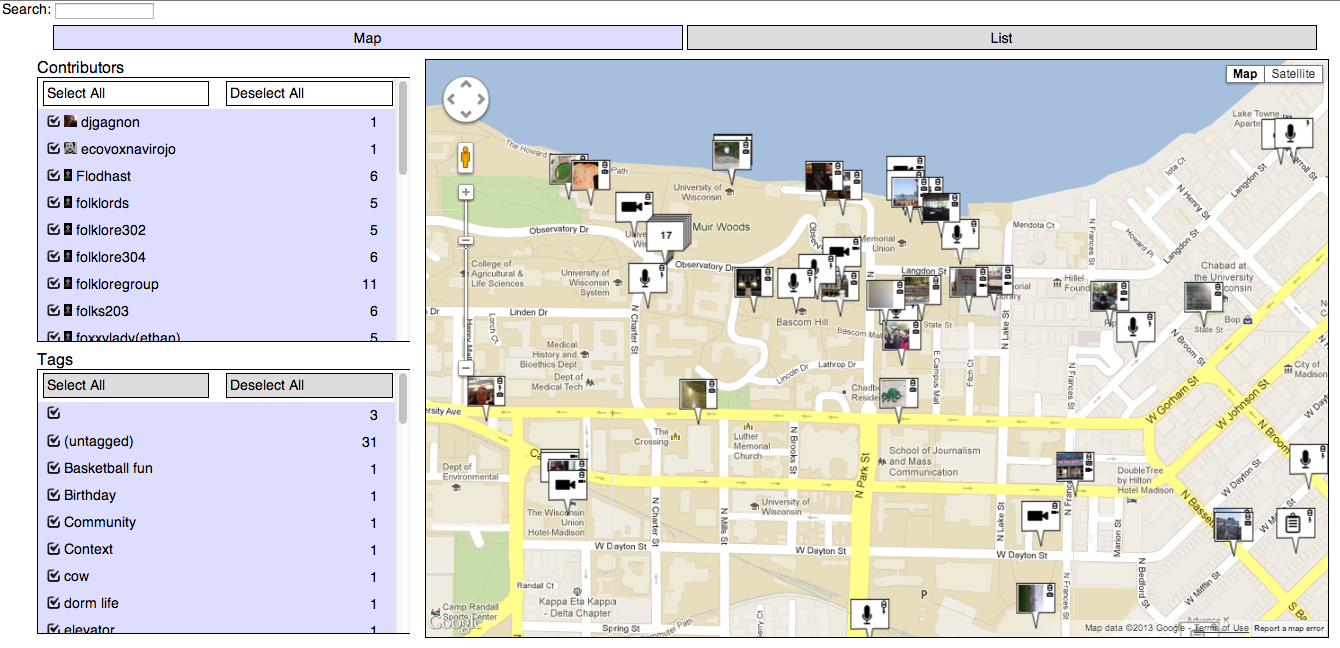Screen dimensions: 1340x648
Task: Switch to the List tab
Action: click(x=1001, y=38)
